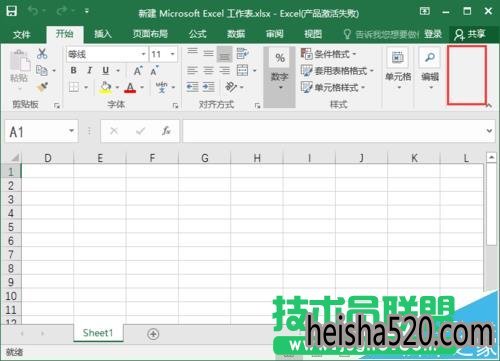Copy selection with copy icon
The height and width of the screenshot is (361, 500).
[x=42, y=70]
